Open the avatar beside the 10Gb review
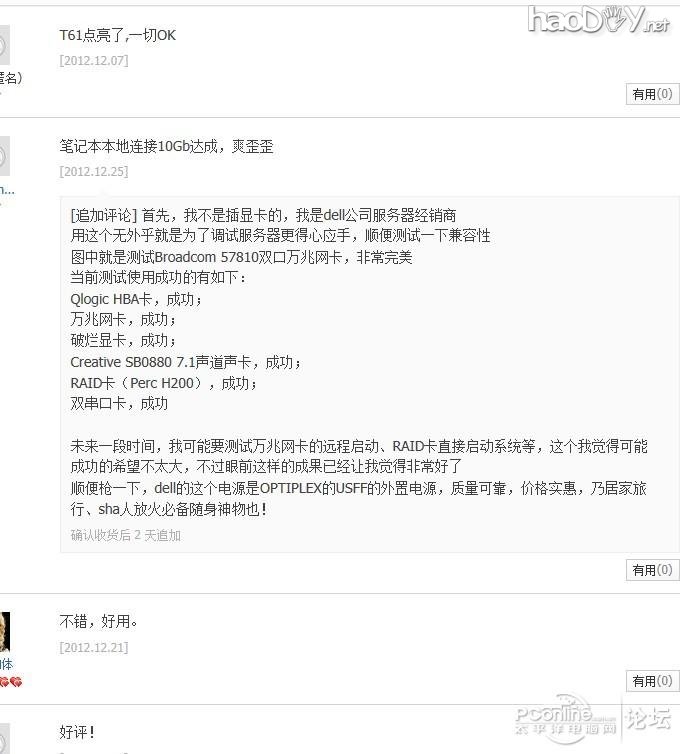This screenshot has height=754, width=680. (x=4, y=156)
